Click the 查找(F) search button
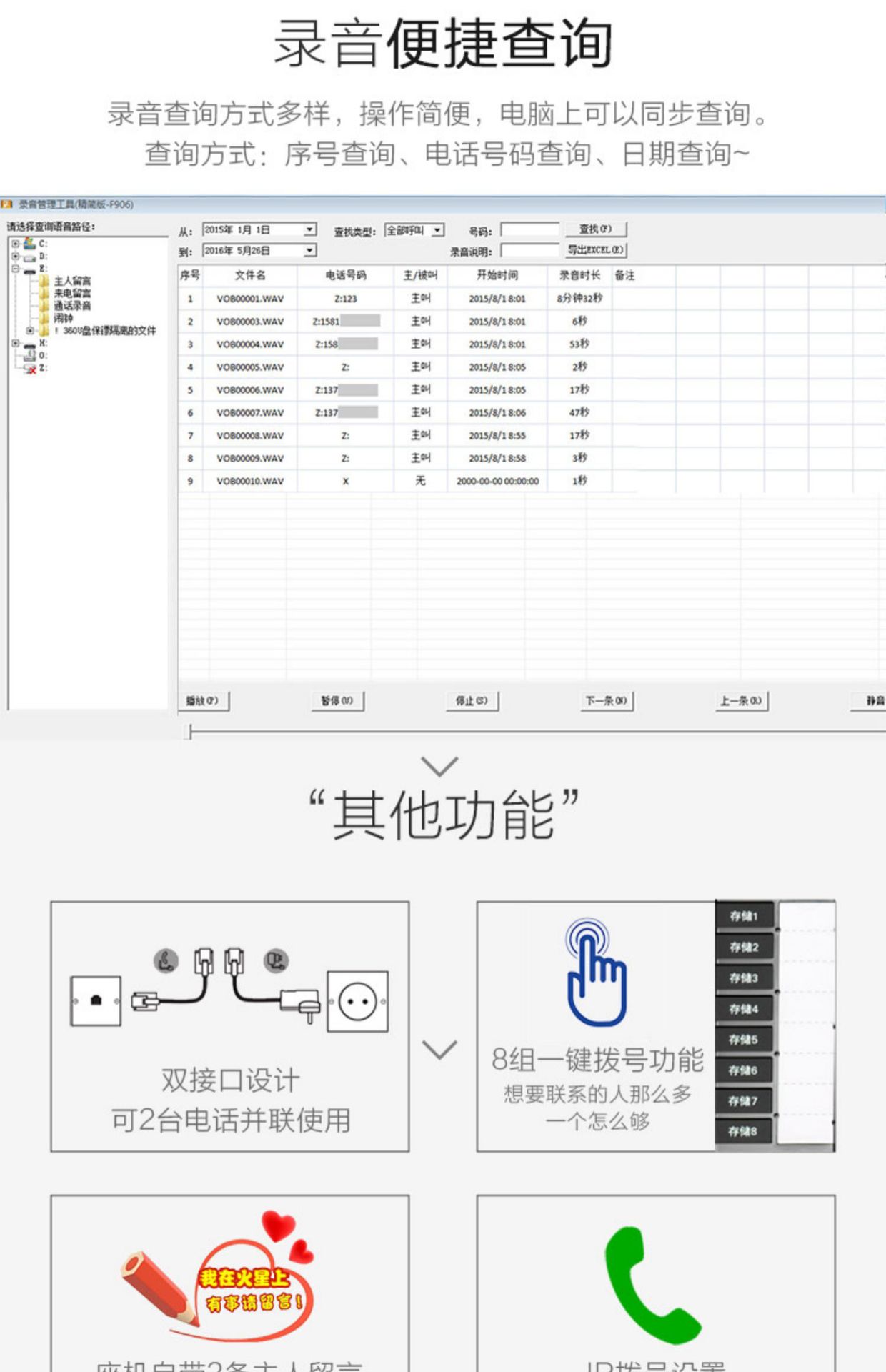 pos(596,229)
